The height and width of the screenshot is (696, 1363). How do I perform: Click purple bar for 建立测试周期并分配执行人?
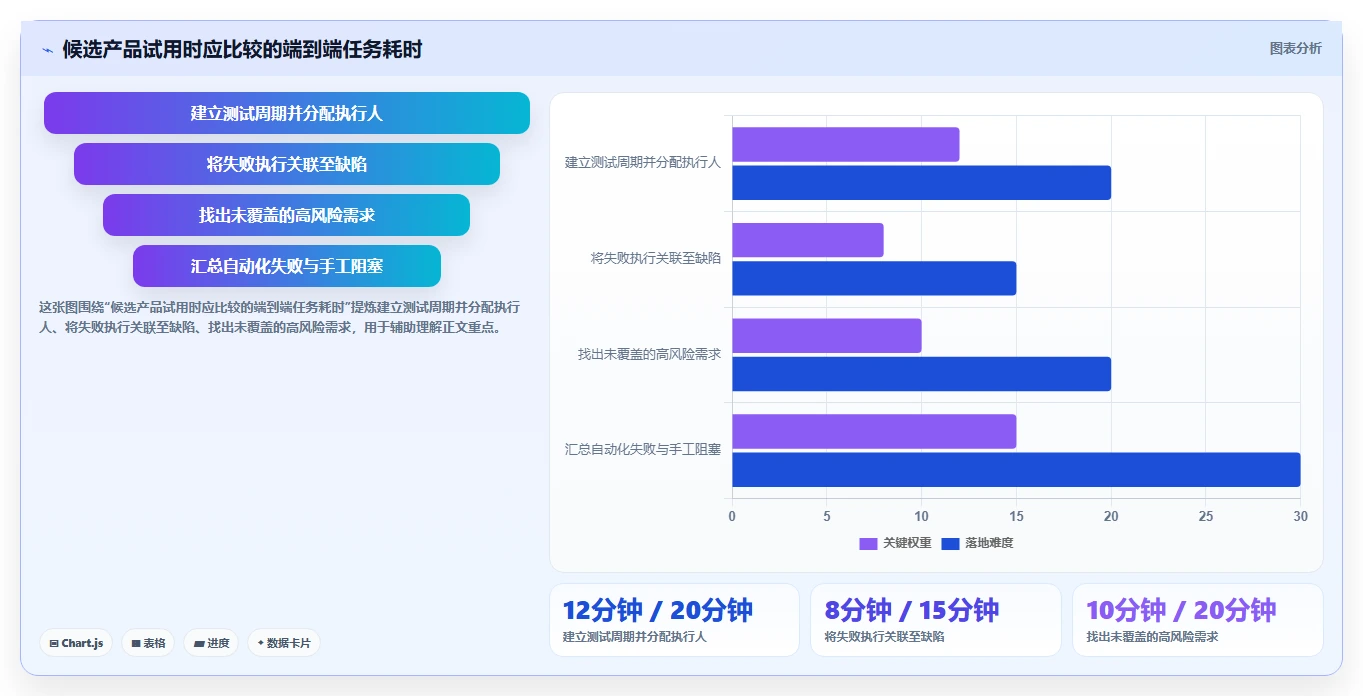[x=846, y=144]
